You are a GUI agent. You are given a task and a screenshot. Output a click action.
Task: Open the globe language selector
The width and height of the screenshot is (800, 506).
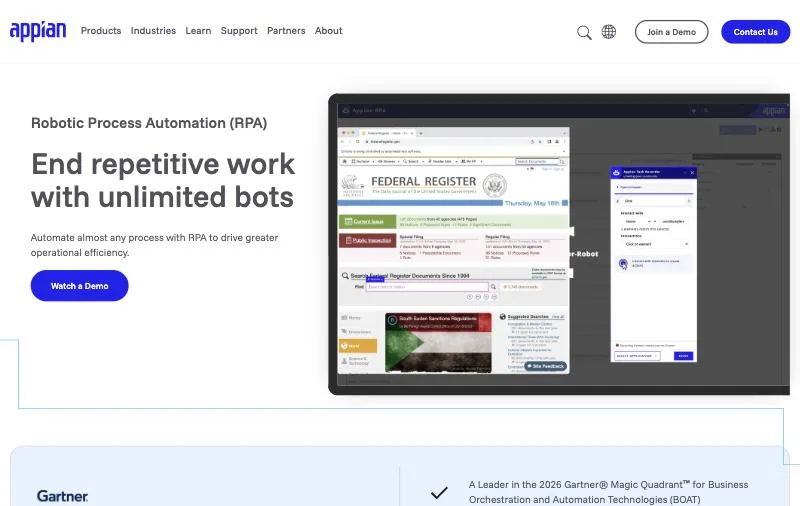pos(609,32)
